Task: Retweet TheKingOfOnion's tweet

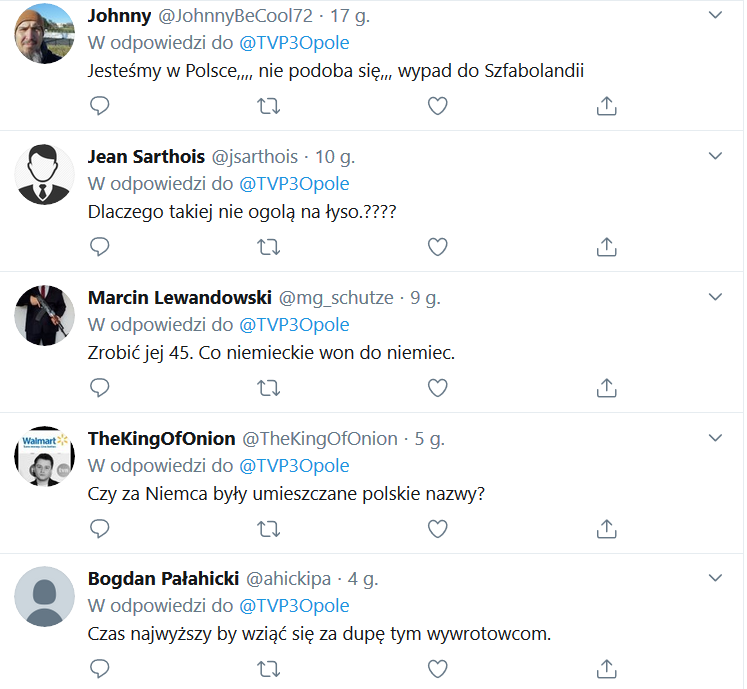Action: (268, 528)
